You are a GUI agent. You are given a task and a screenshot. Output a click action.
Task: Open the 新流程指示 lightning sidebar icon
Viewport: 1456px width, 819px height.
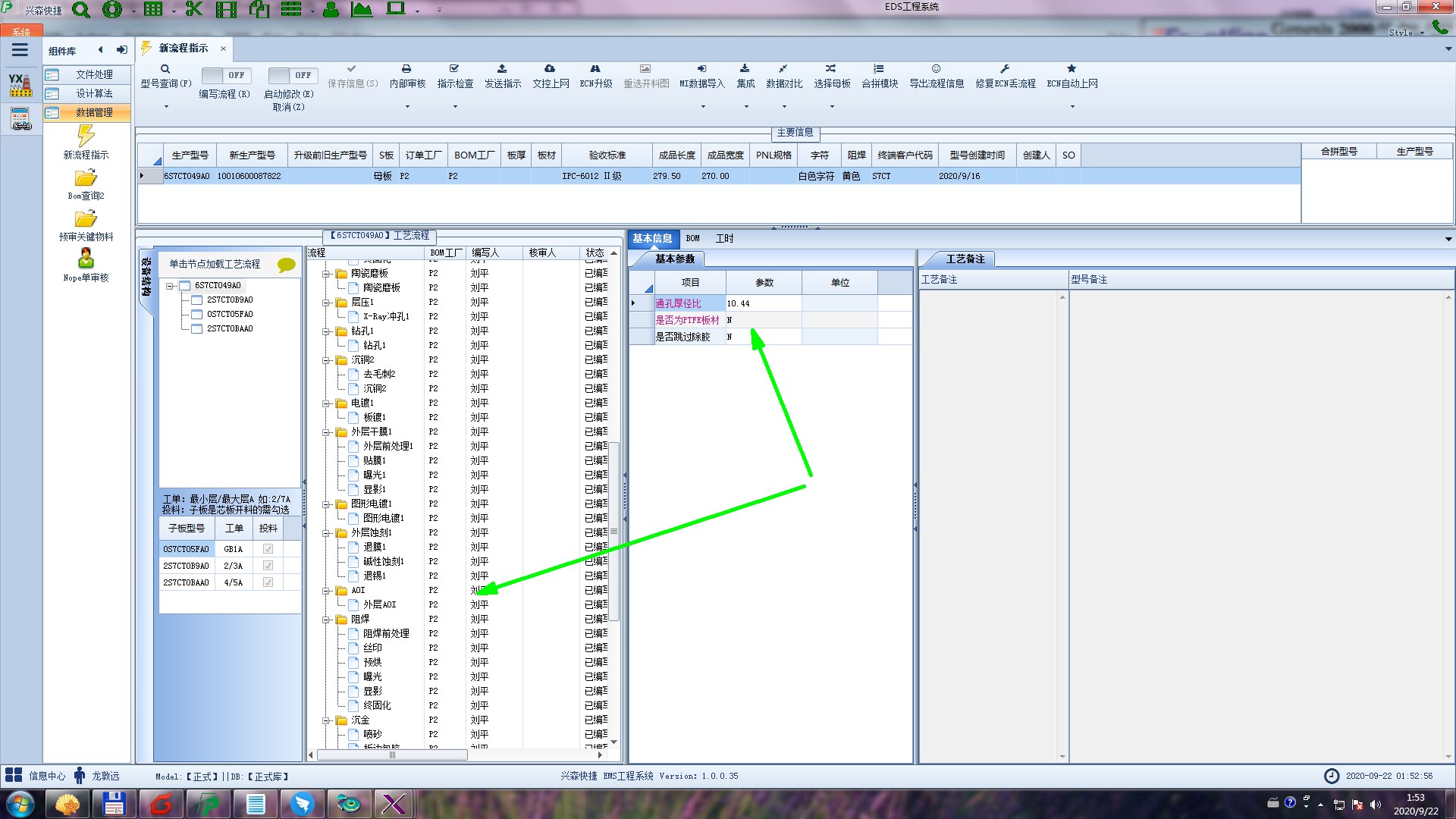(x=86, y=136)
